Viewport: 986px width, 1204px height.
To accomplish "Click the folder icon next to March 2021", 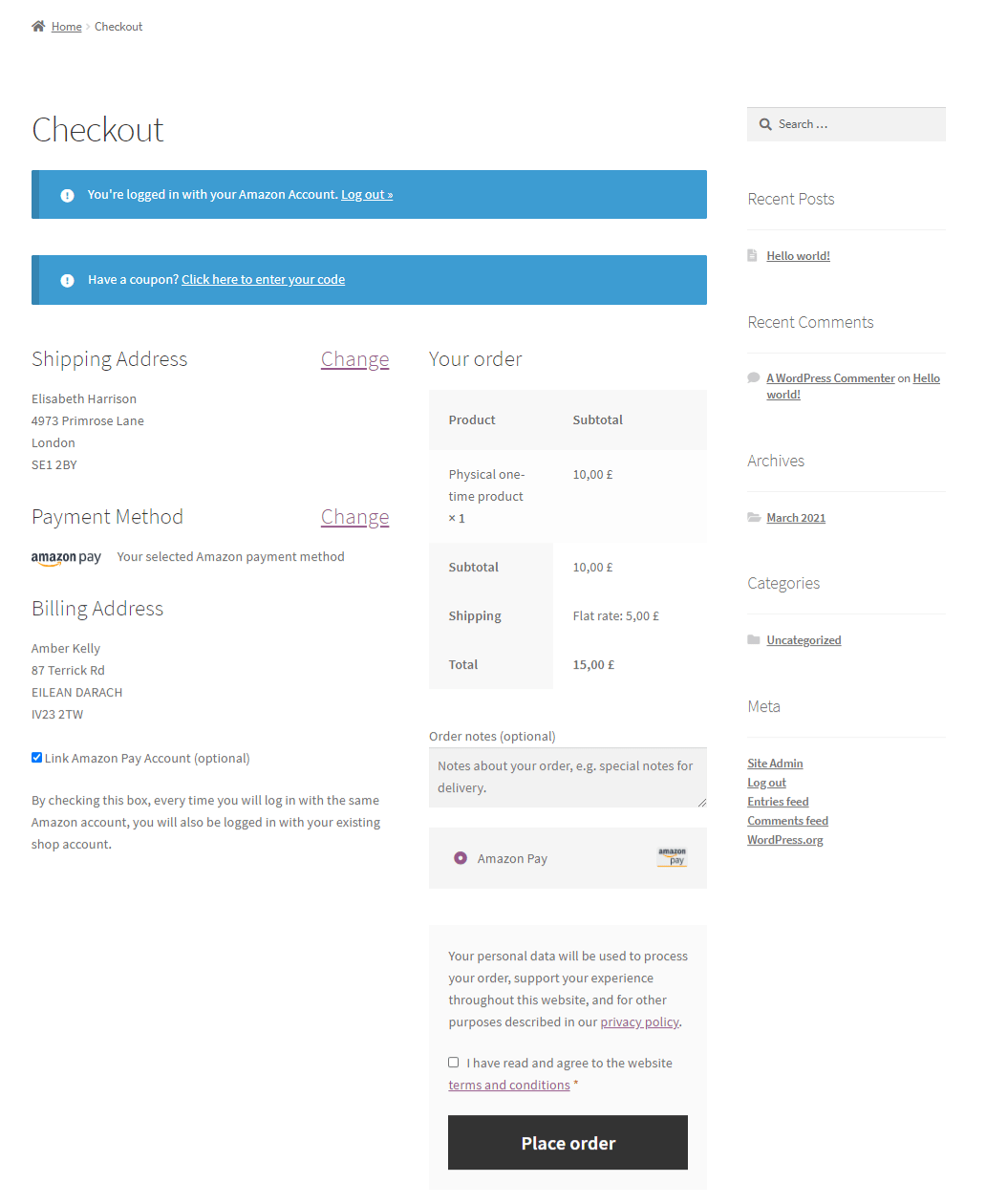I will pos(754,517).
